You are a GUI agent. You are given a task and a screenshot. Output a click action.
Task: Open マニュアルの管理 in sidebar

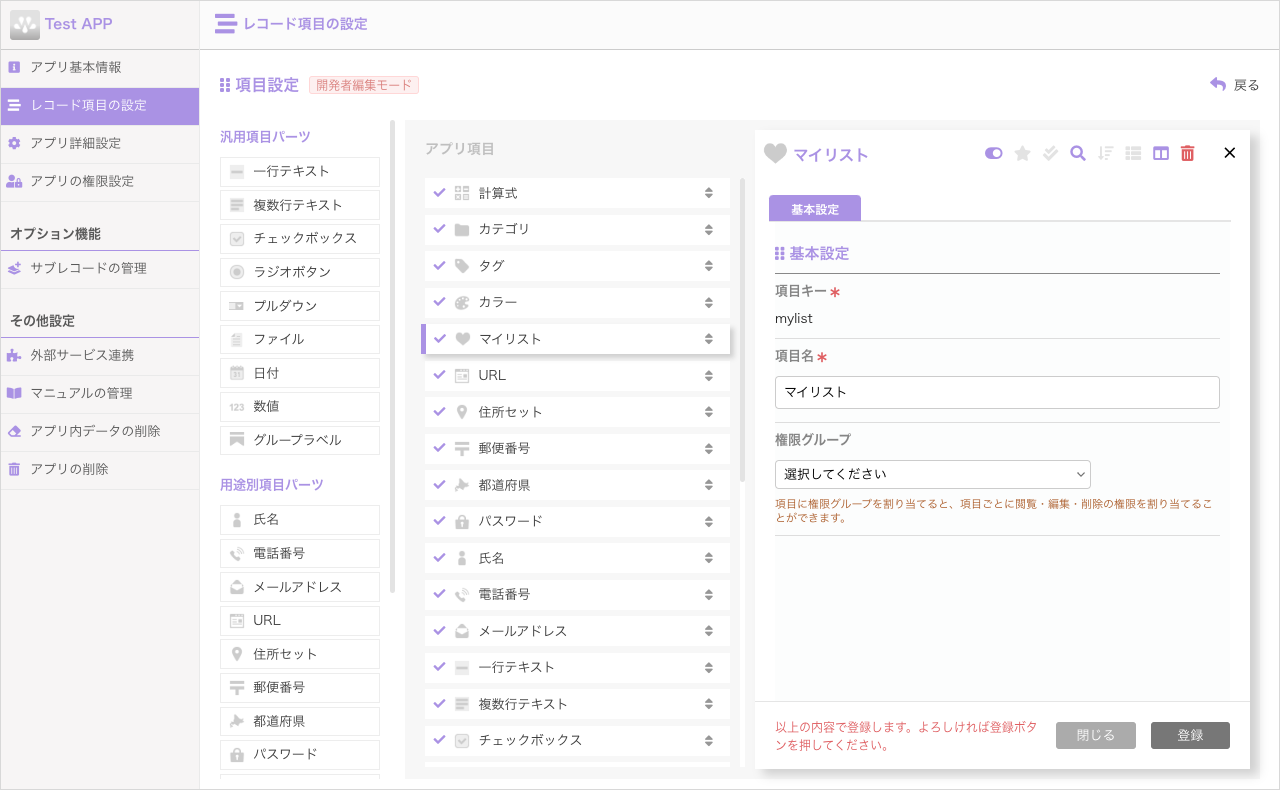point(100,393)
